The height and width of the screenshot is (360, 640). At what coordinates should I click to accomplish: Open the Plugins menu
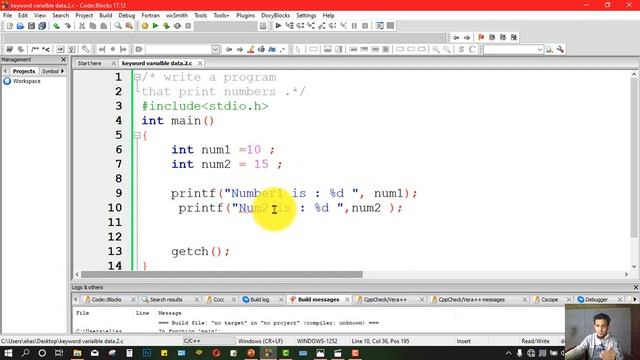tap(245, 15)
